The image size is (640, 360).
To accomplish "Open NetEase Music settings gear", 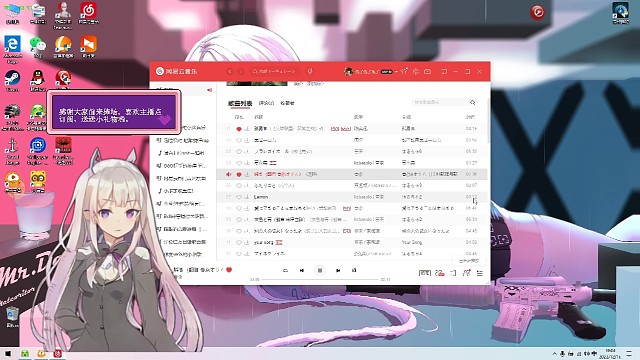I will tap(416, 71).
